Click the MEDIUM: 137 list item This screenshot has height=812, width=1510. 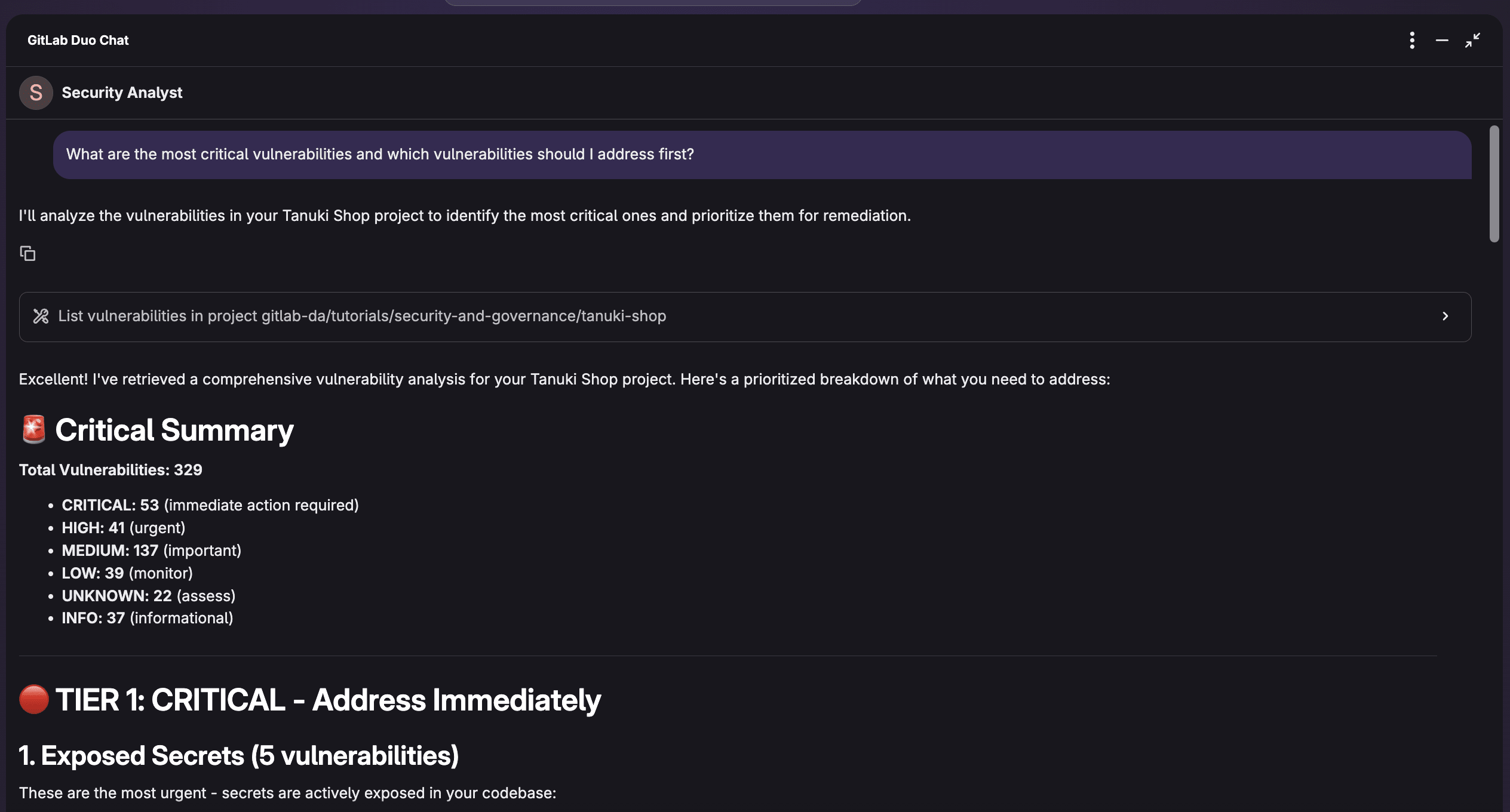click(151, 550)
